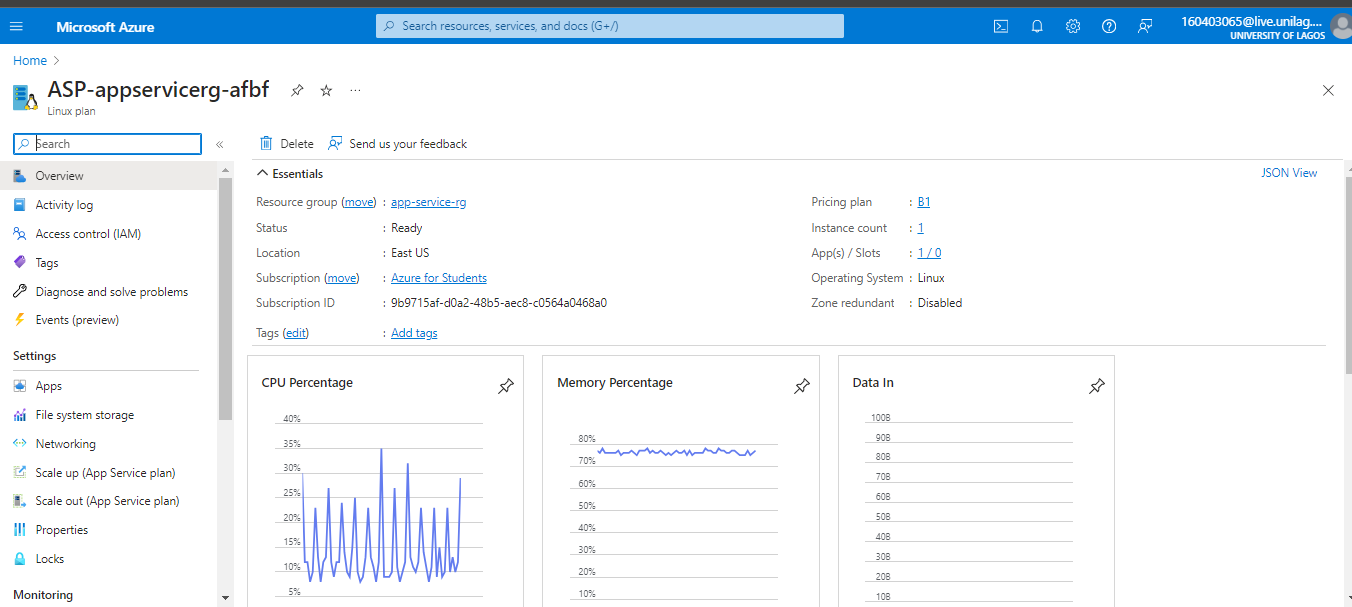Image resolution: width=1352 pixels, height=607 pixels.
Task: Pin the Memory Percentage chart
Action: (x=802, y=386)
